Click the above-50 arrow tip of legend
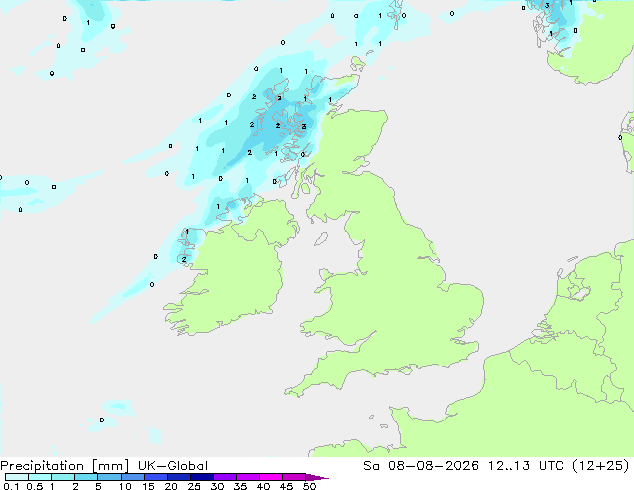The height and width of the screenshot is (490, 634). click(317, 477)
